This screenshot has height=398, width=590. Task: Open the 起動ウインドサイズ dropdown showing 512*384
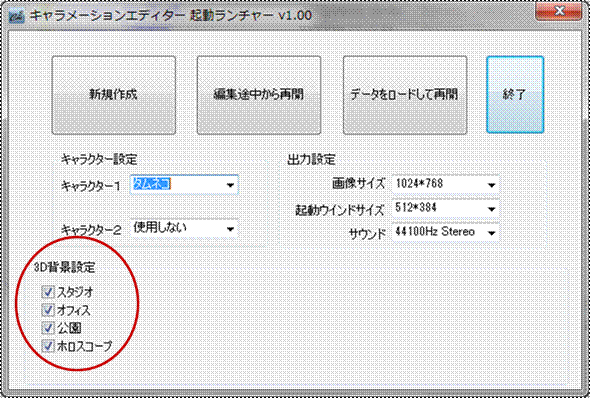pos(446,208)
